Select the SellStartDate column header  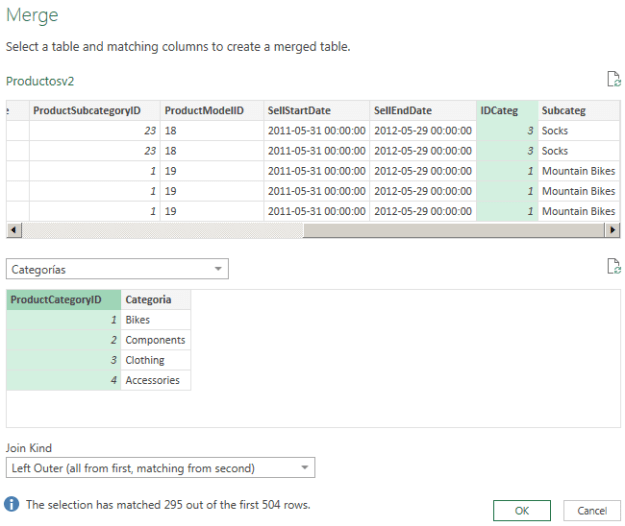[315, 111]
